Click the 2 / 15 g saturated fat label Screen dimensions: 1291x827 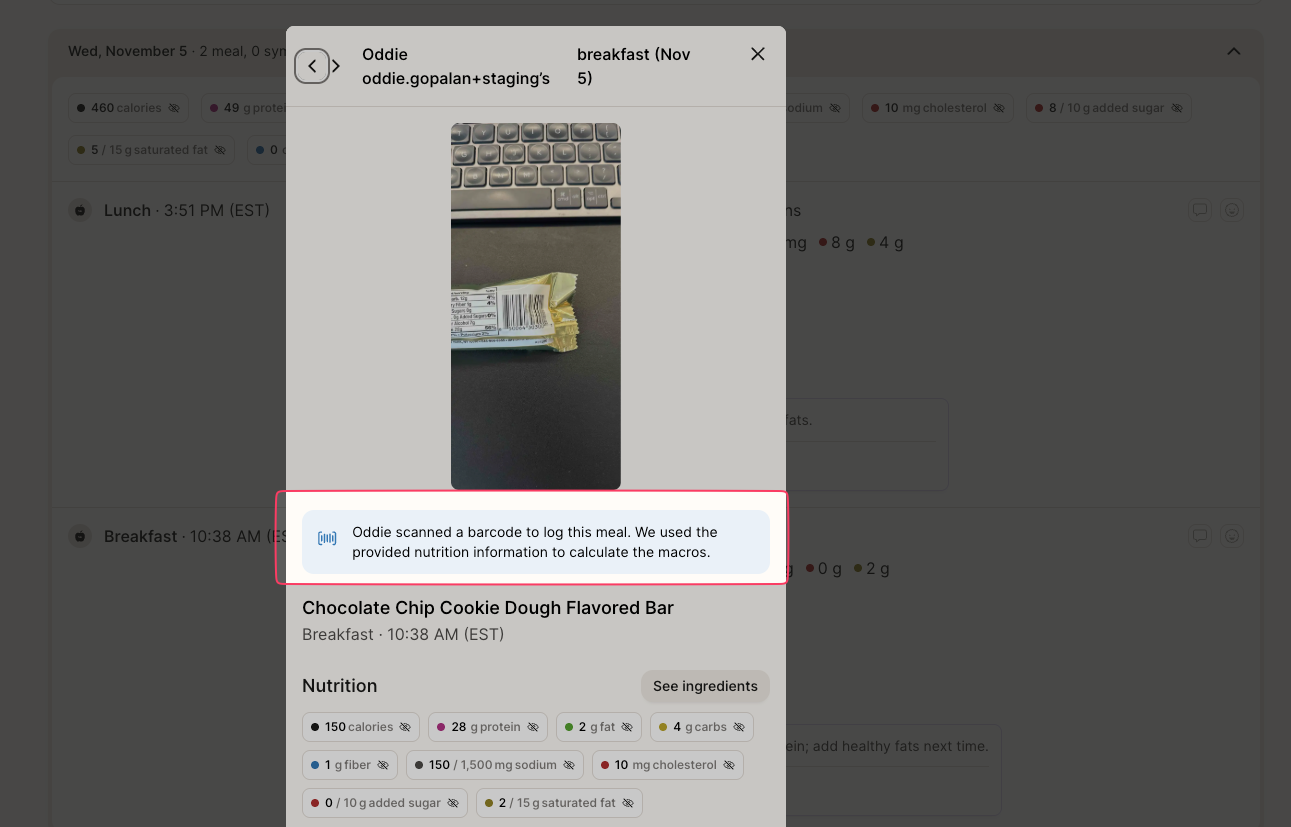pyautogui.click(x=558, y=803)
